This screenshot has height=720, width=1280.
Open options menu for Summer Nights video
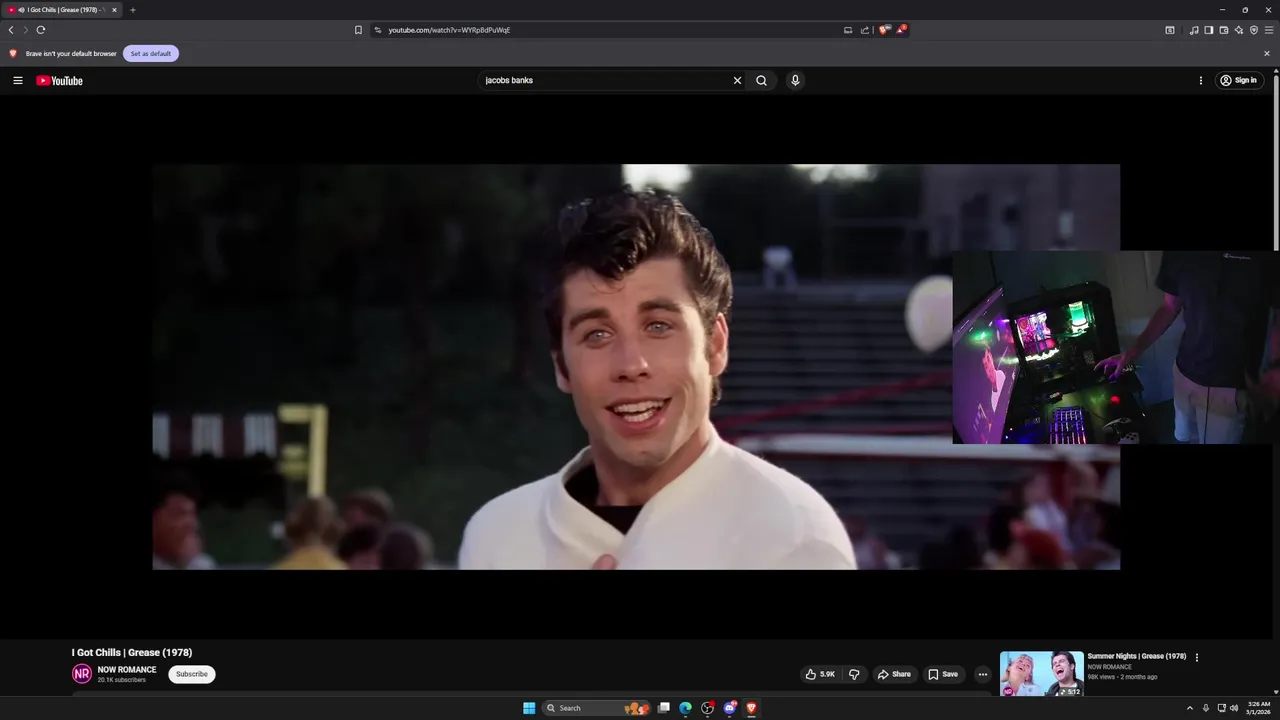(1196, 657)
